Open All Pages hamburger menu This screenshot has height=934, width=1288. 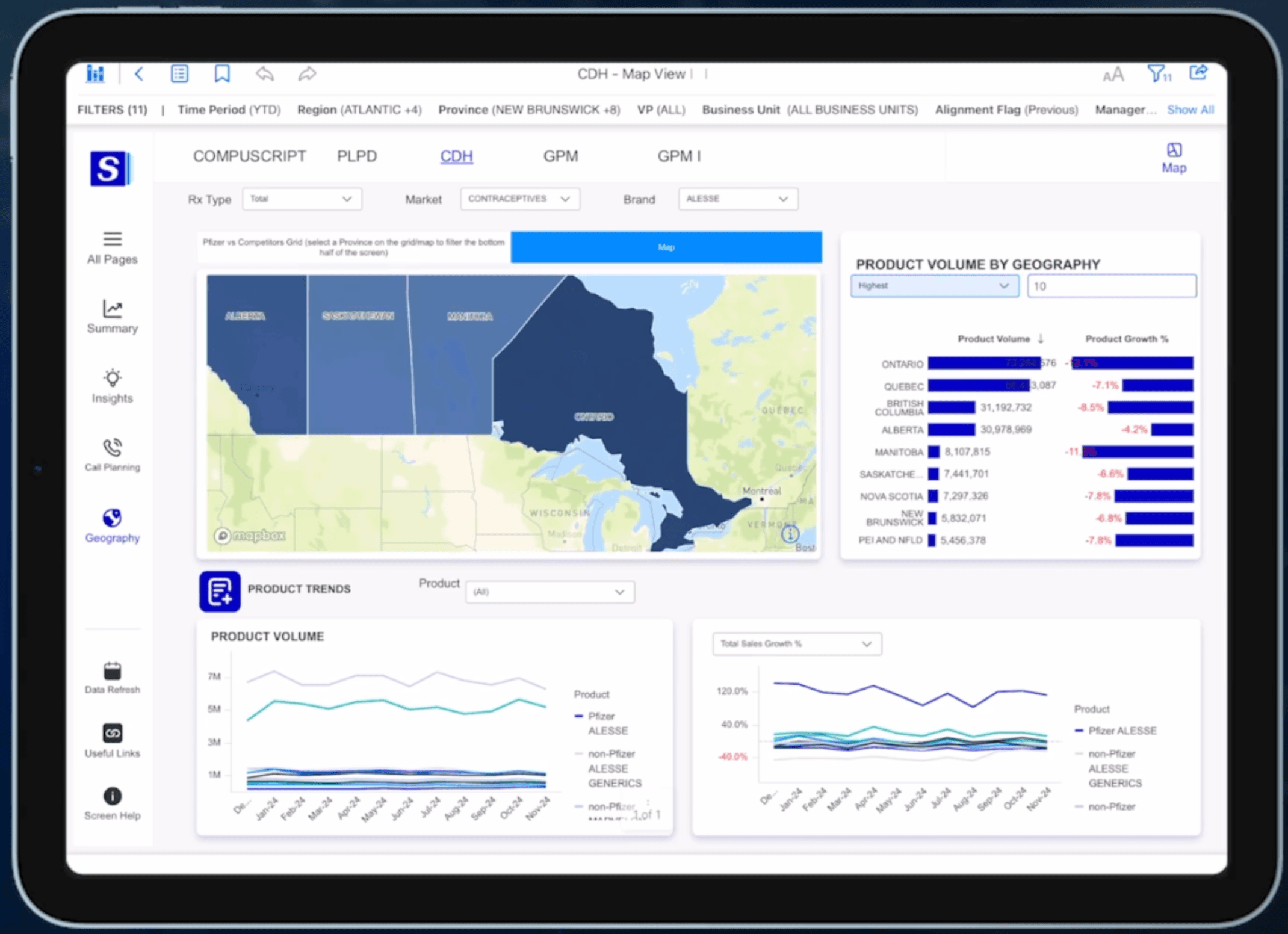click(x=112, y=247)
